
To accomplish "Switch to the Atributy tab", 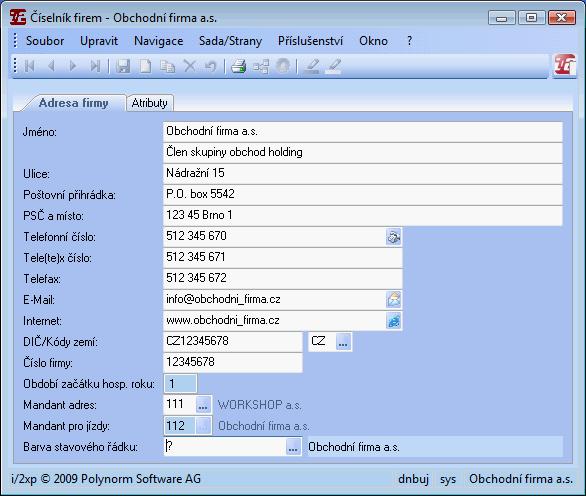I will click(149, 103).
